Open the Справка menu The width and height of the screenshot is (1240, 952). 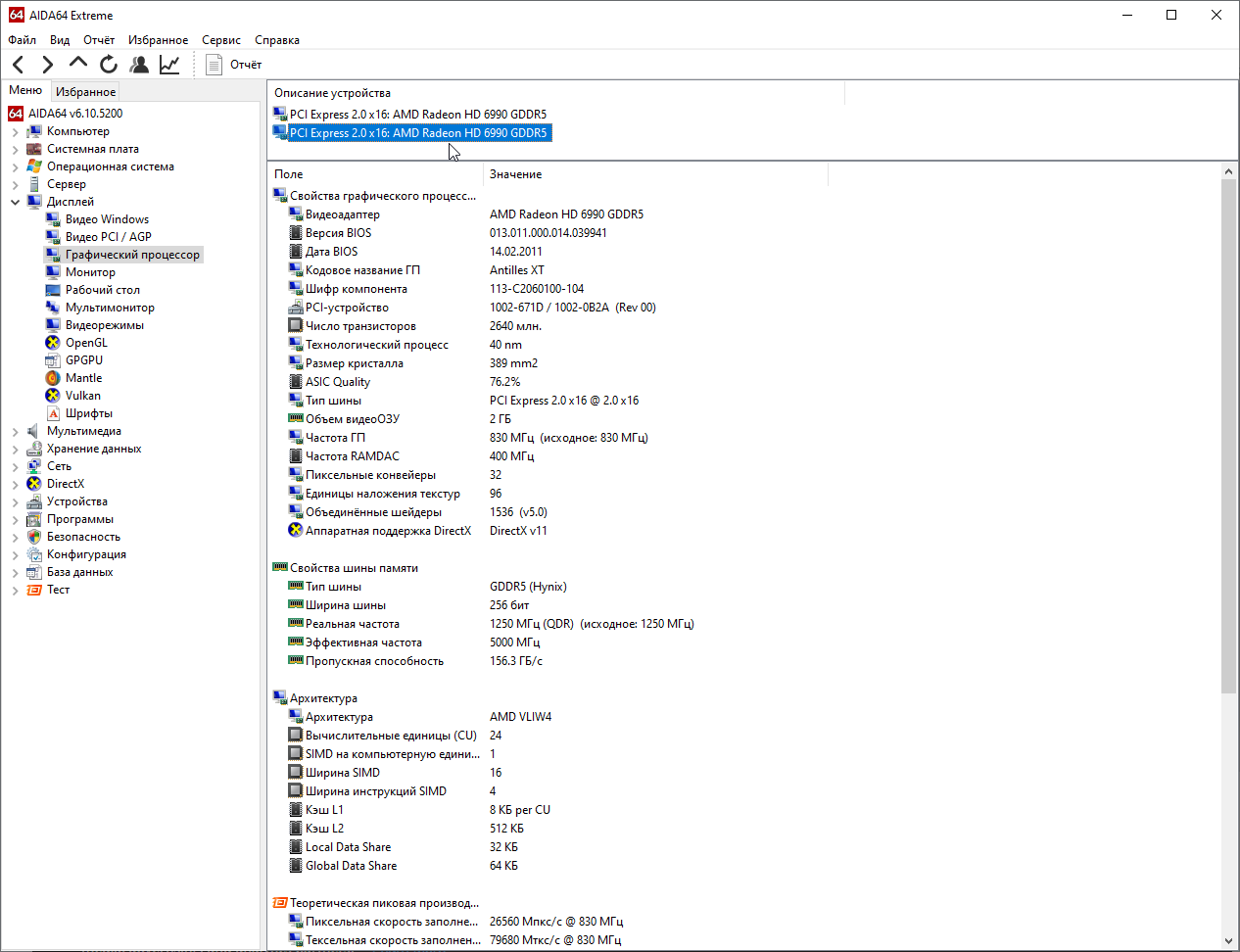[277, 40]
